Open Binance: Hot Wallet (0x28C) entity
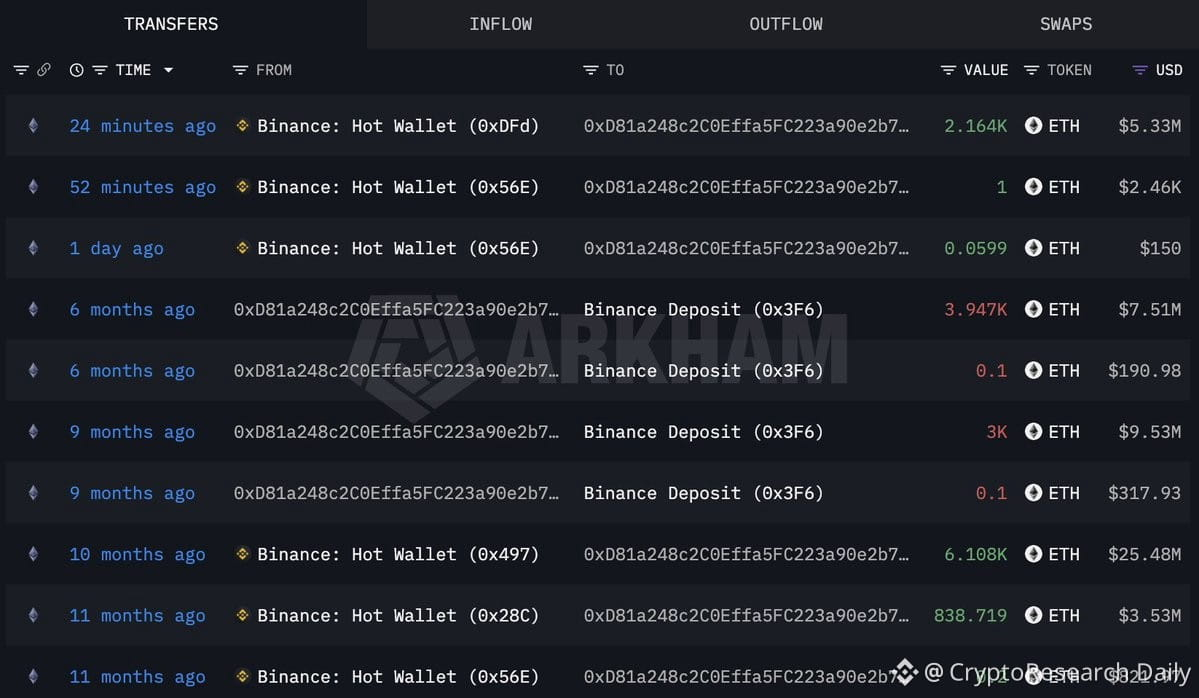This screenshot has width=1199, height=698. [398, 615]
